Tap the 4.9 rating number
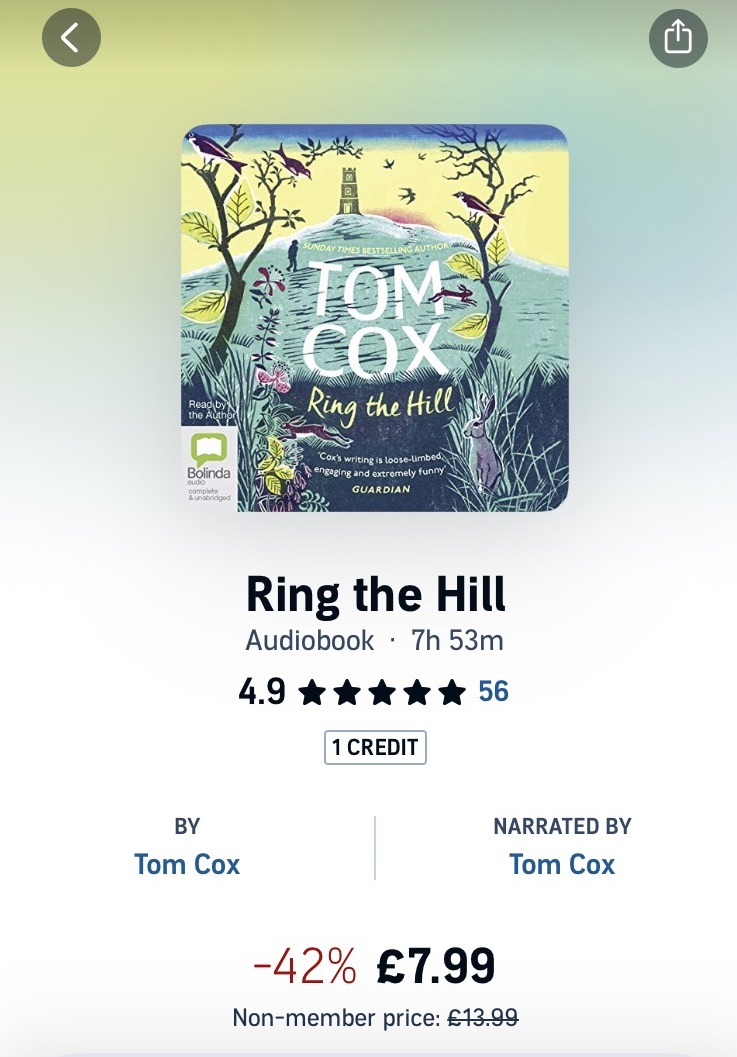Screen dimensions: 737x1057 point(262,692)
